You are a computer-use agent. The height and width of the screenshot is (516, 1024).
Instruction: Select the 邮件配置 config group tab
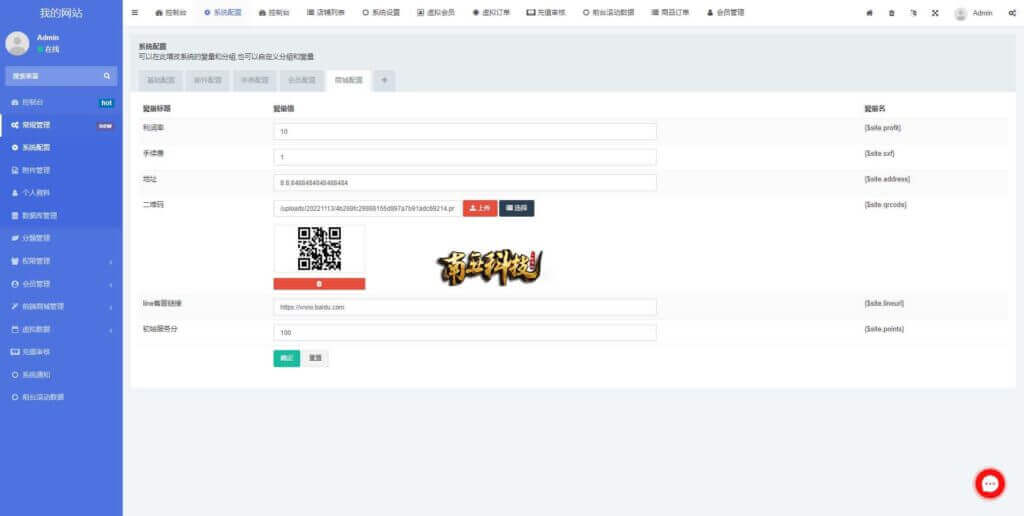click(x=208, y=80)
